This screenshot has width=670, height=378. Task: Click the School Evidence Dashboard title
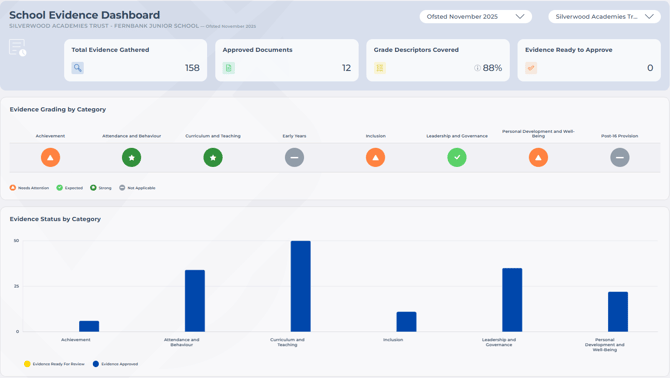(x=85, y=15)
